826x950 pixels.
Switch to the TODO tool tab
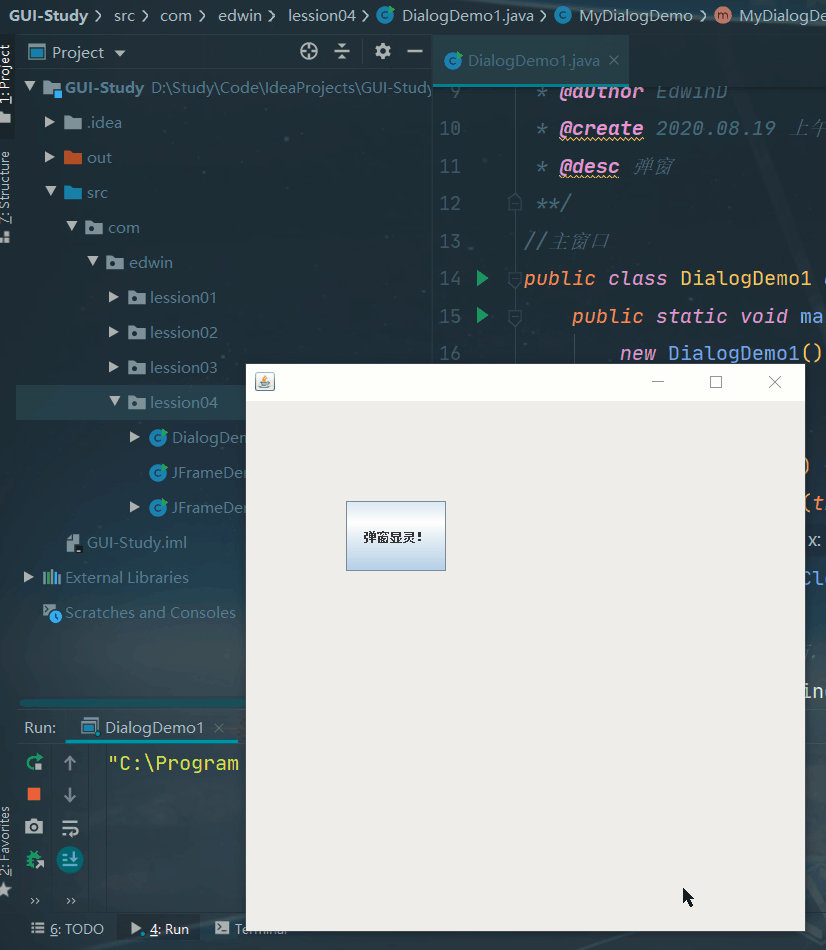pyautogui.click(x=67, y=929)
